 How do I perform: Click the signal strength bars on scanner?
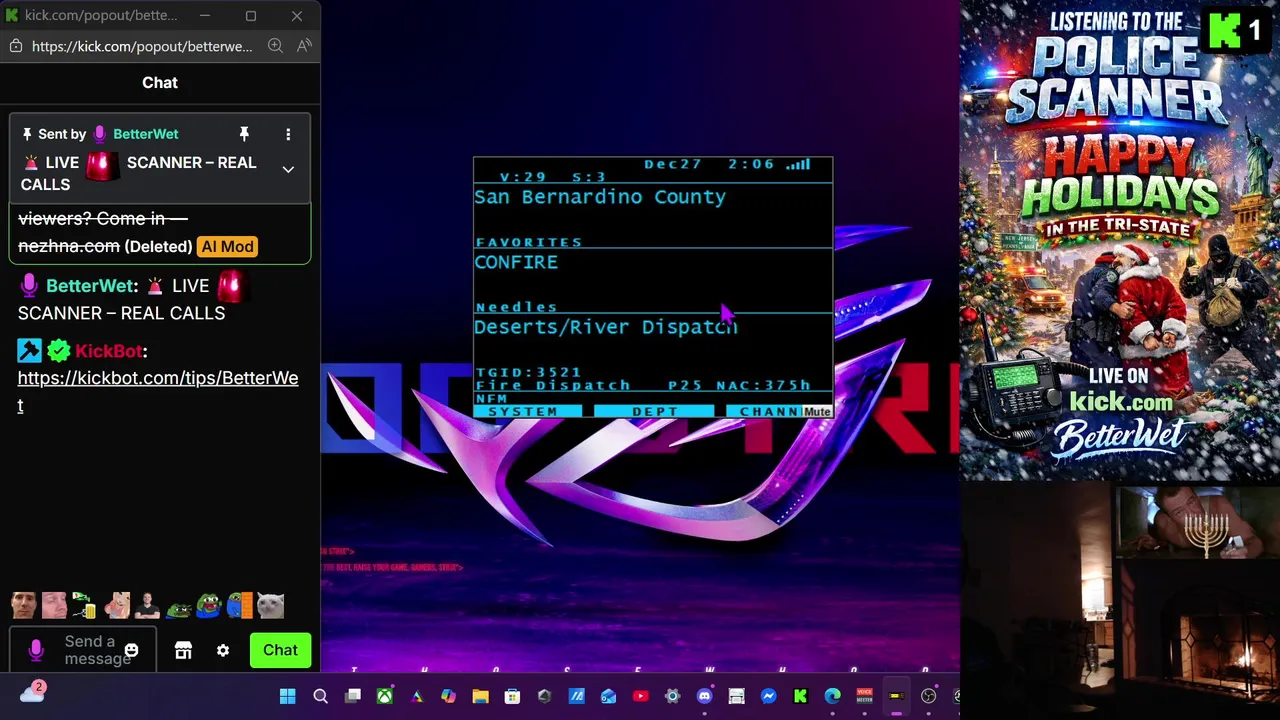798,164
